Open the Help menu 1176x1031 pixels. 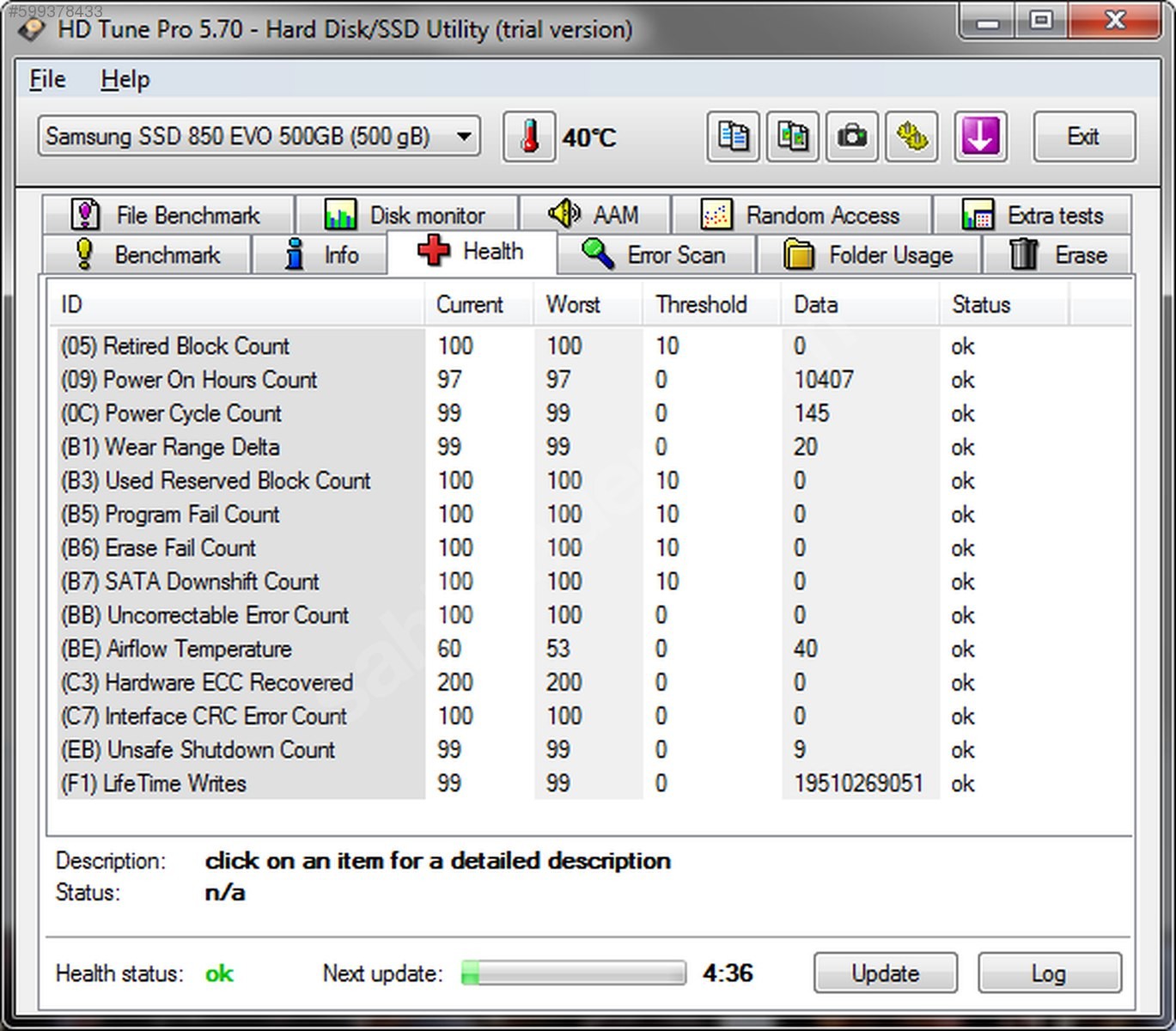click(x=125, y=79)
